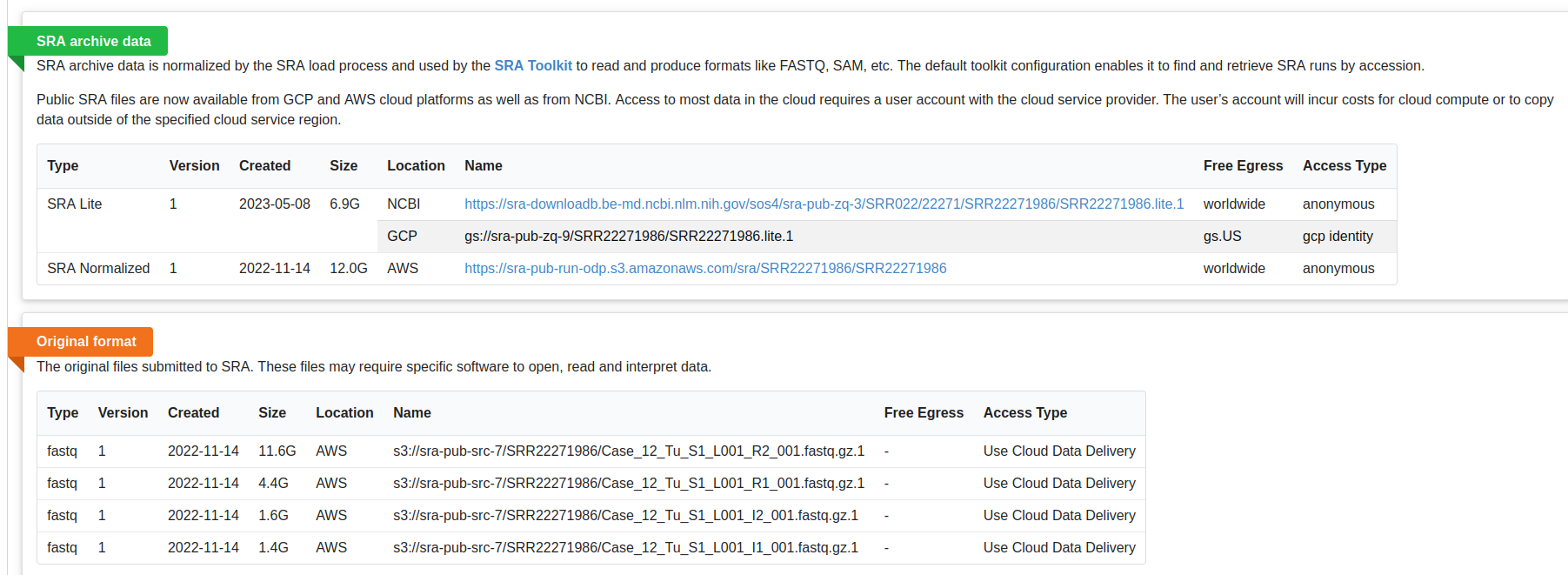Click the Free Egress header in SRA archive table

click(1243, 166)
